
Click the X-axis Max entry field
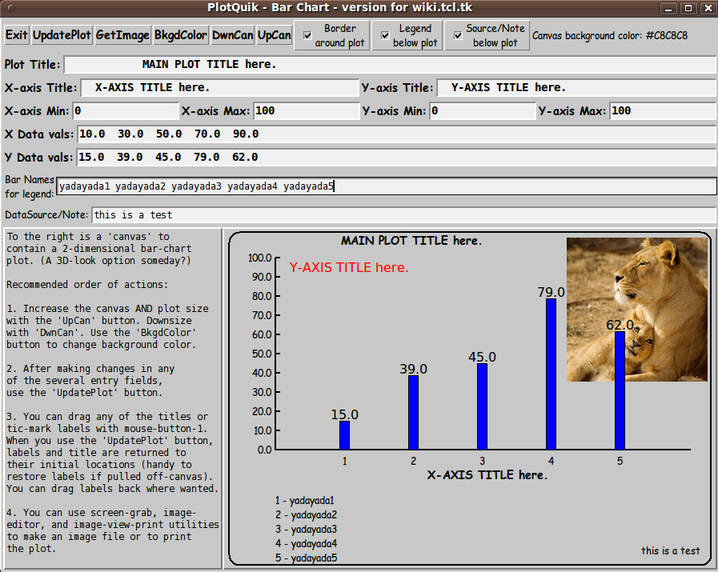(306, 111)
